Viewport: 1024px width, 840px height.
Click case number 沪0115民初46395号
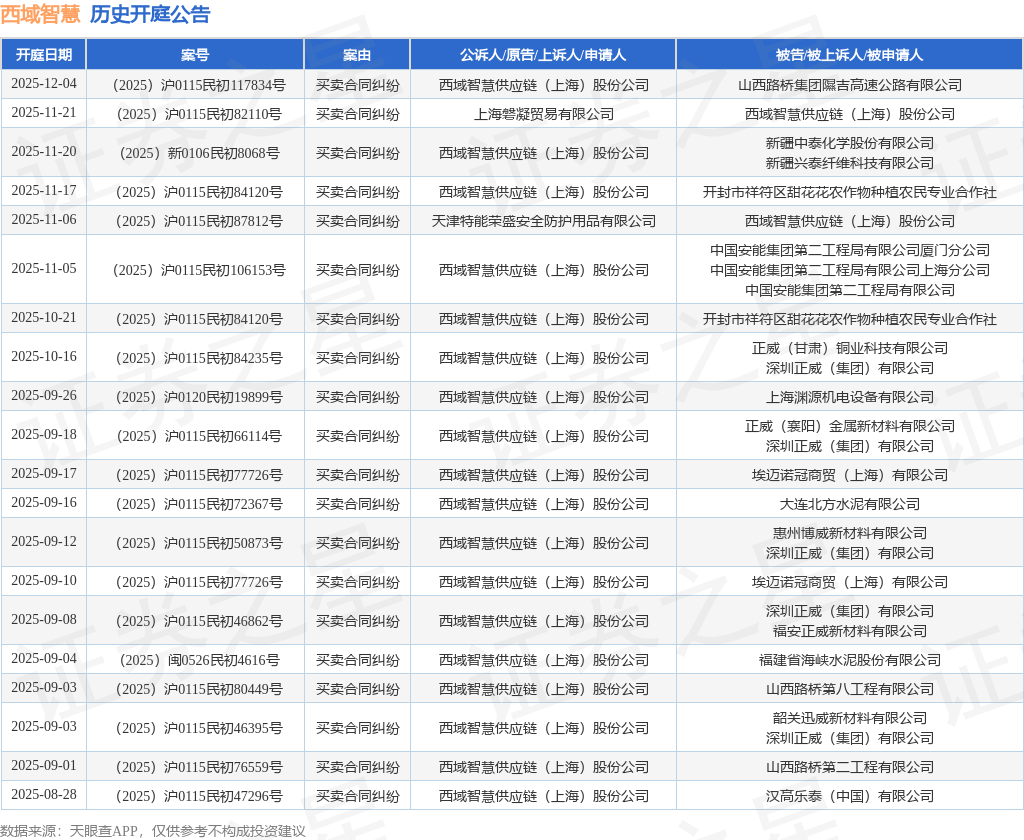(223, 728)
